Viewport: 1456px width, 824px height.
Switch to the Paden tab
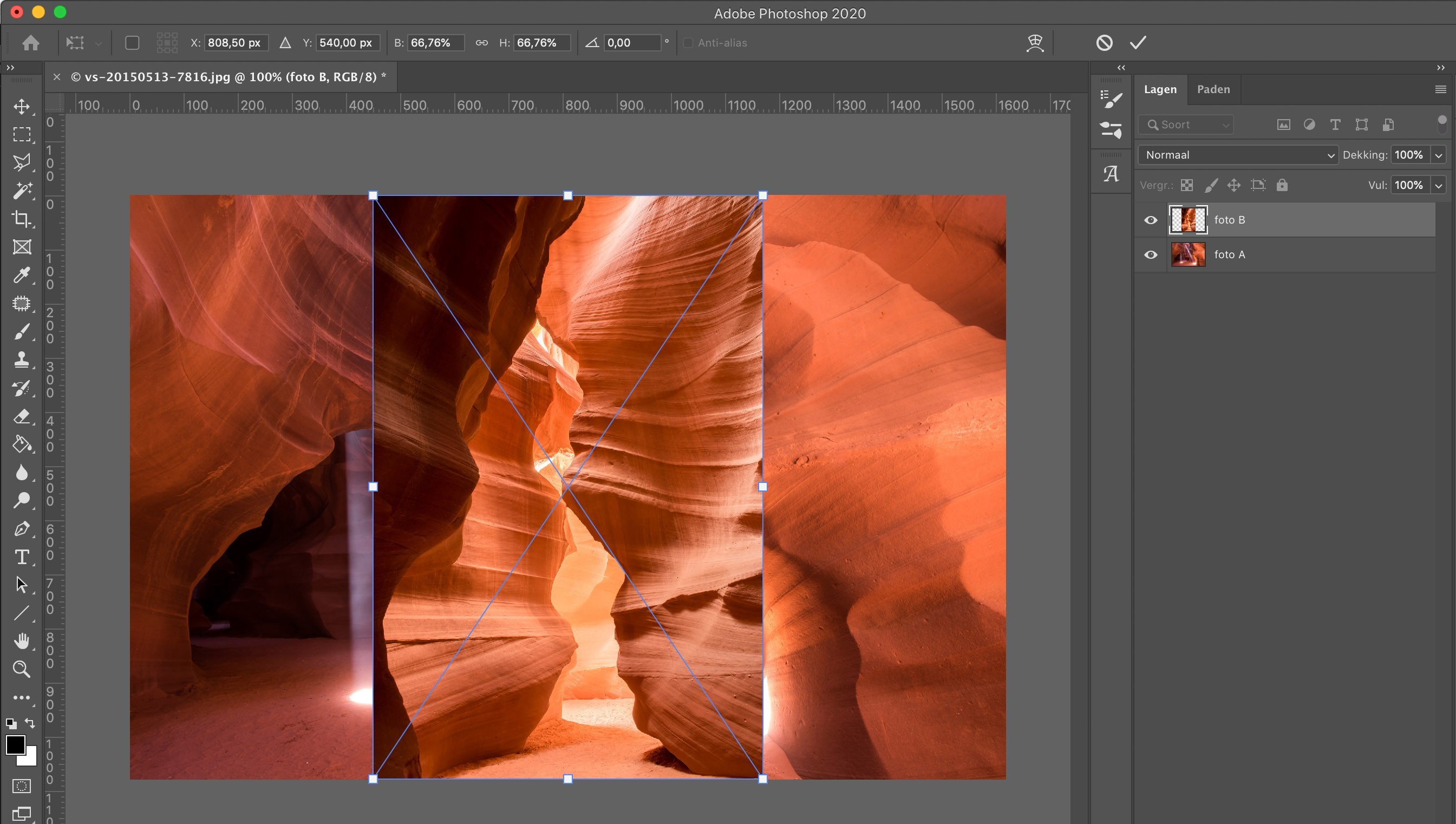coord(1213,89)
